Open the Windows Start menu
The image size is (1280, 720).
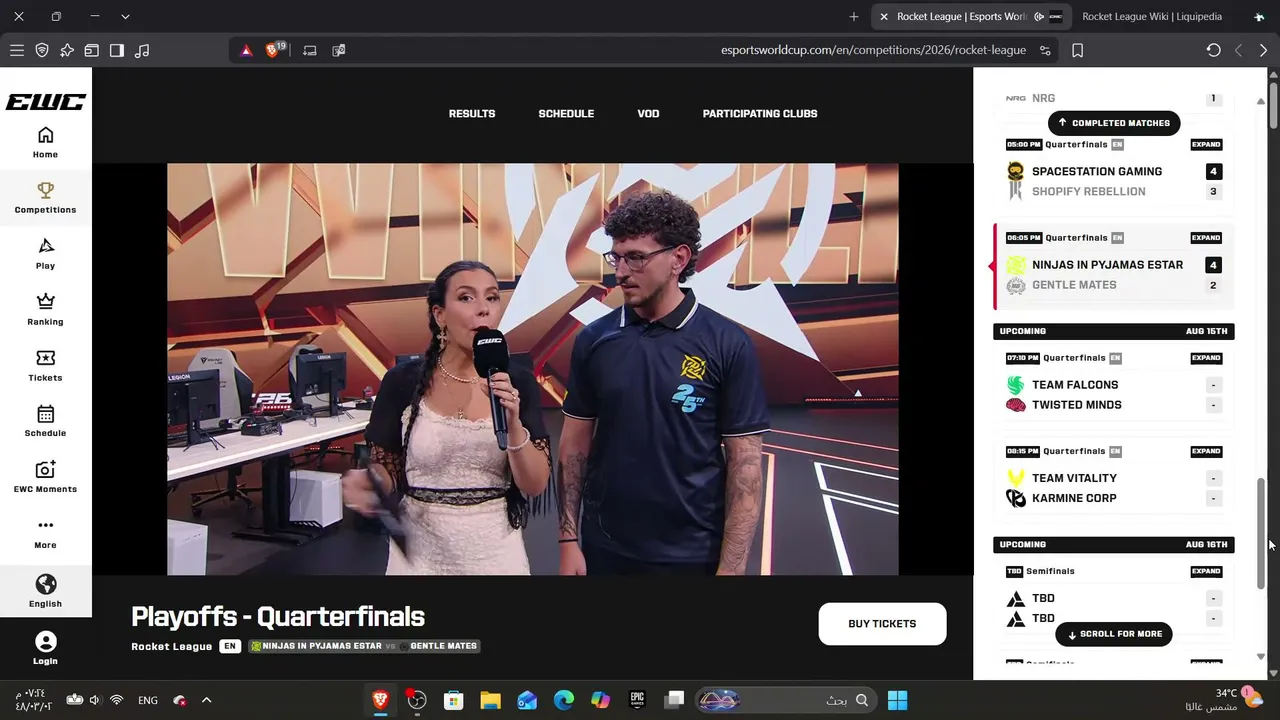click(897, 700)
